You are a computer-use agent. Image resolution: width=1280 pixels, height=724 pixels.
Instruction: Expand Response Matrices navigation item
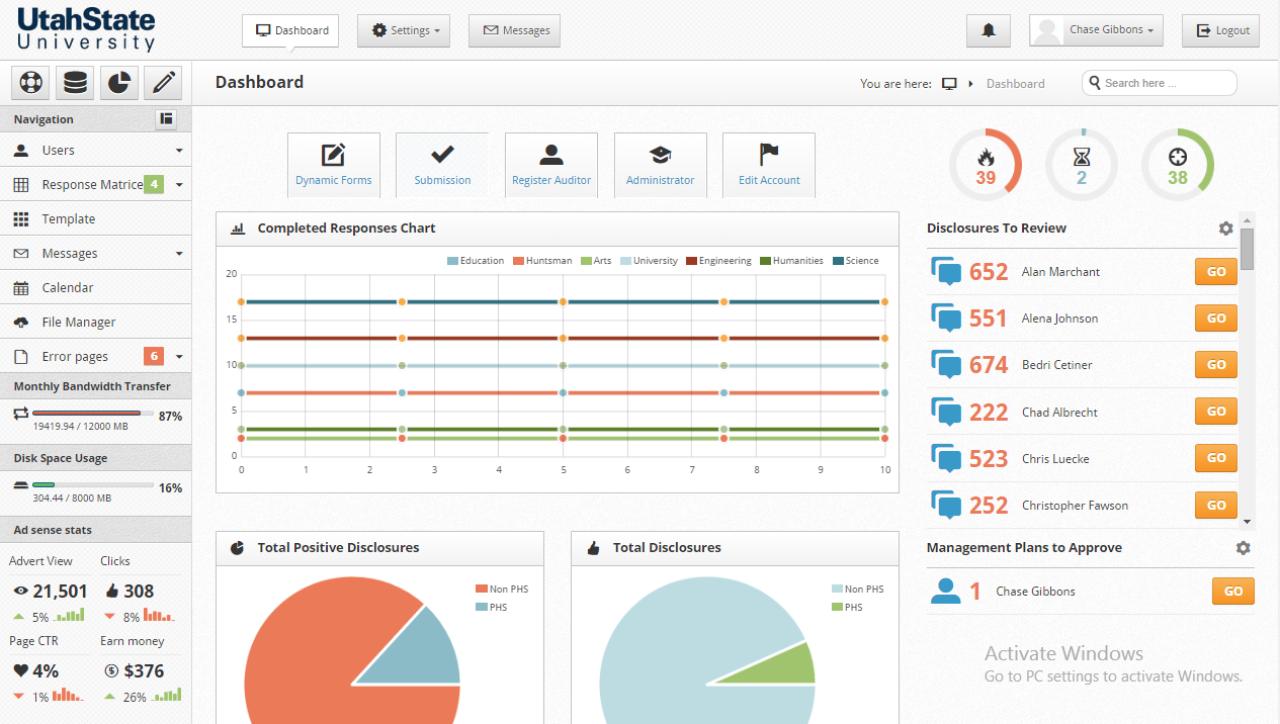[x=95, y=185]
